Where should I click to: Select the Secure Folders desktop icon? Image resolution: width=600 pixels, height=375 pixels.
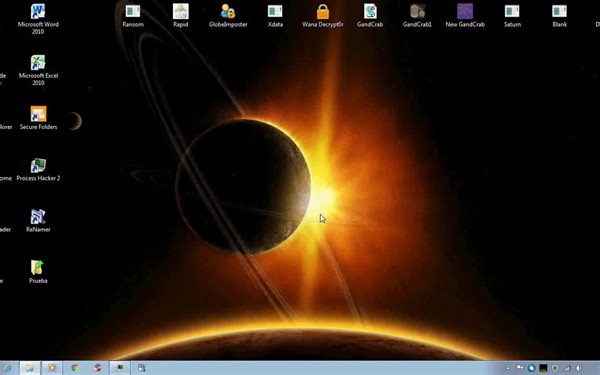[x=38, y=118]
